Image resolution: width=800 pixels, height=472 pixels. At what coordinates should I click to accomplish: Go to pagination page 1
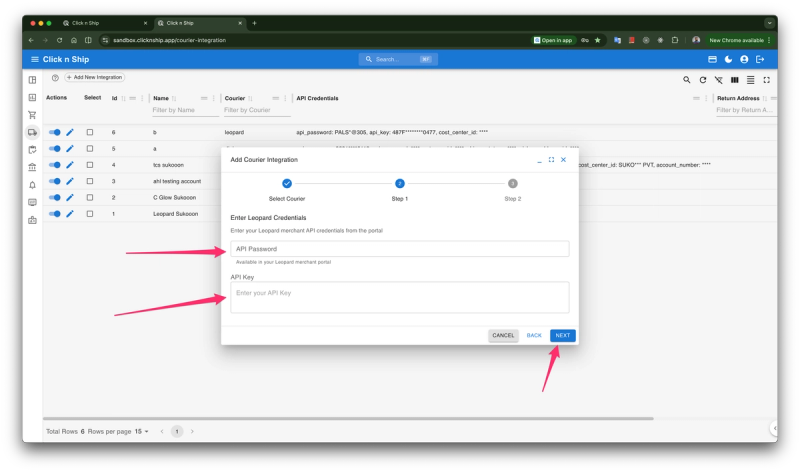177,432
